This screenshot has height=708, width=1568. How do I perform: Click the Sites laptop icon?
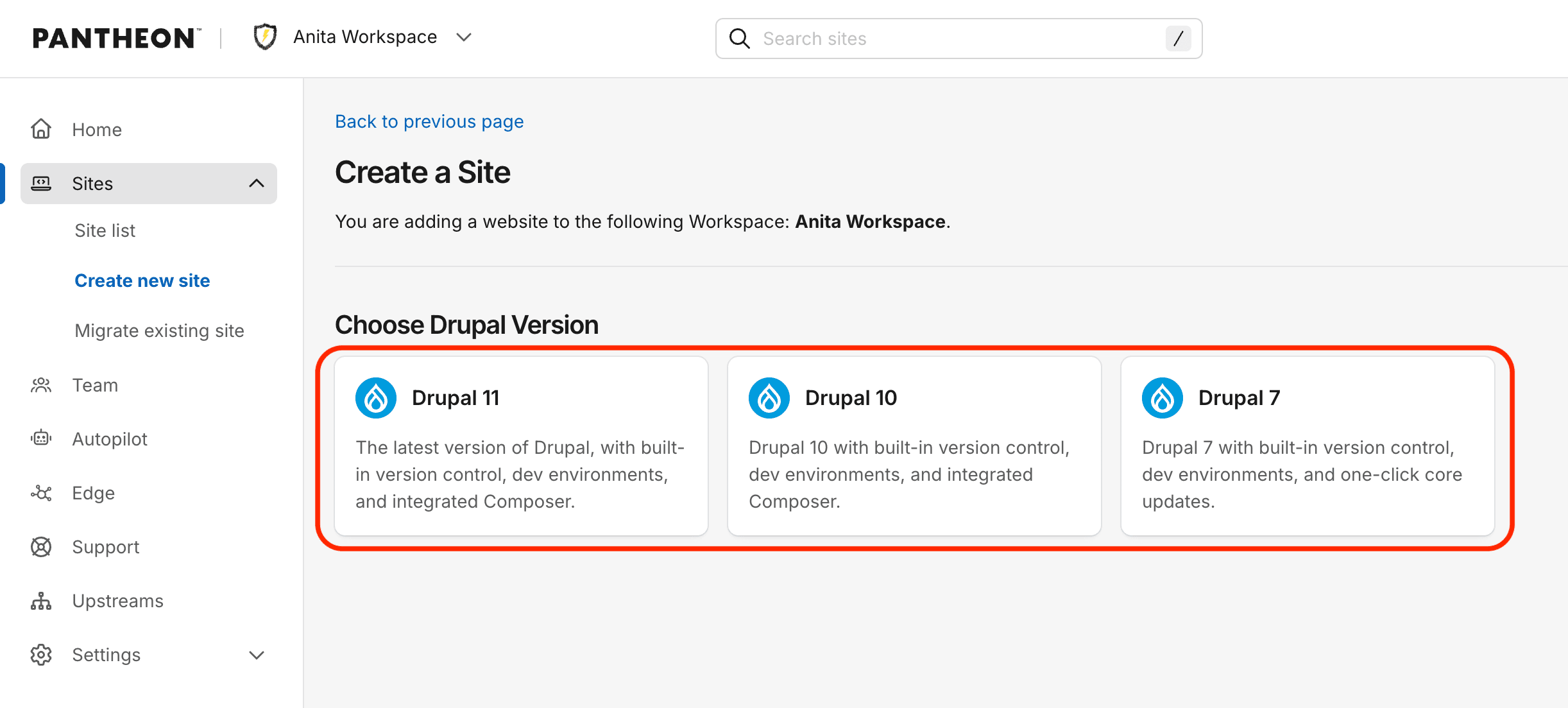click(41, 184)
